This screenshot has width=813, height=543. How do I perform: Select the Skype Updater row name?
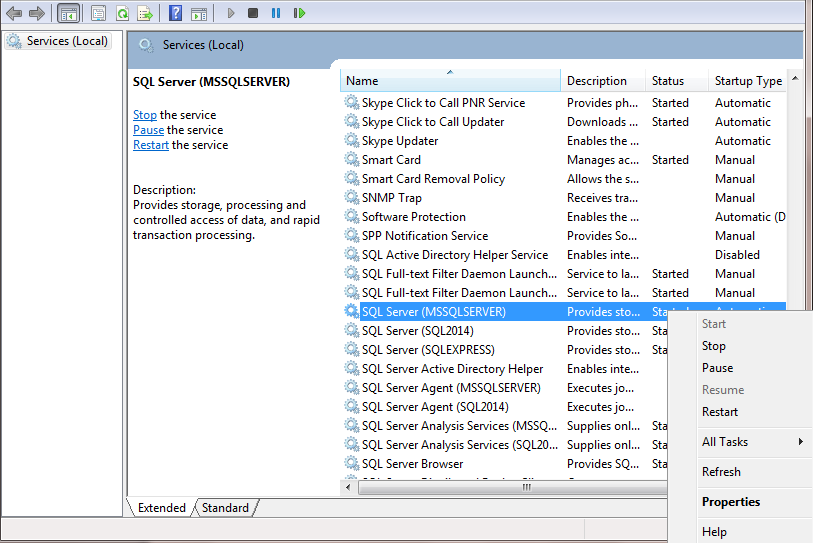[x=400, y=141]
